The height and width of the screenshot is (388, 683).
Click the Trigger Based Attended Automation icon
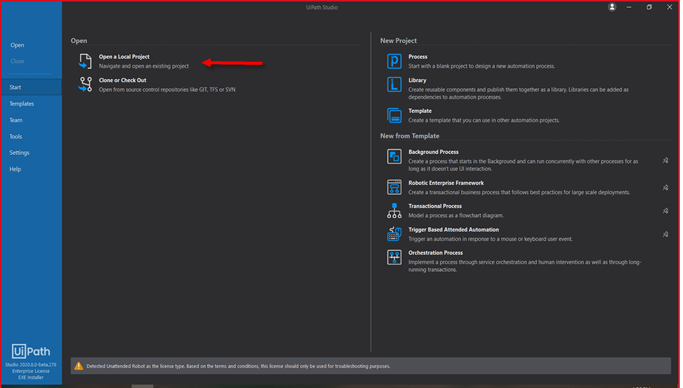coord(394,234)
